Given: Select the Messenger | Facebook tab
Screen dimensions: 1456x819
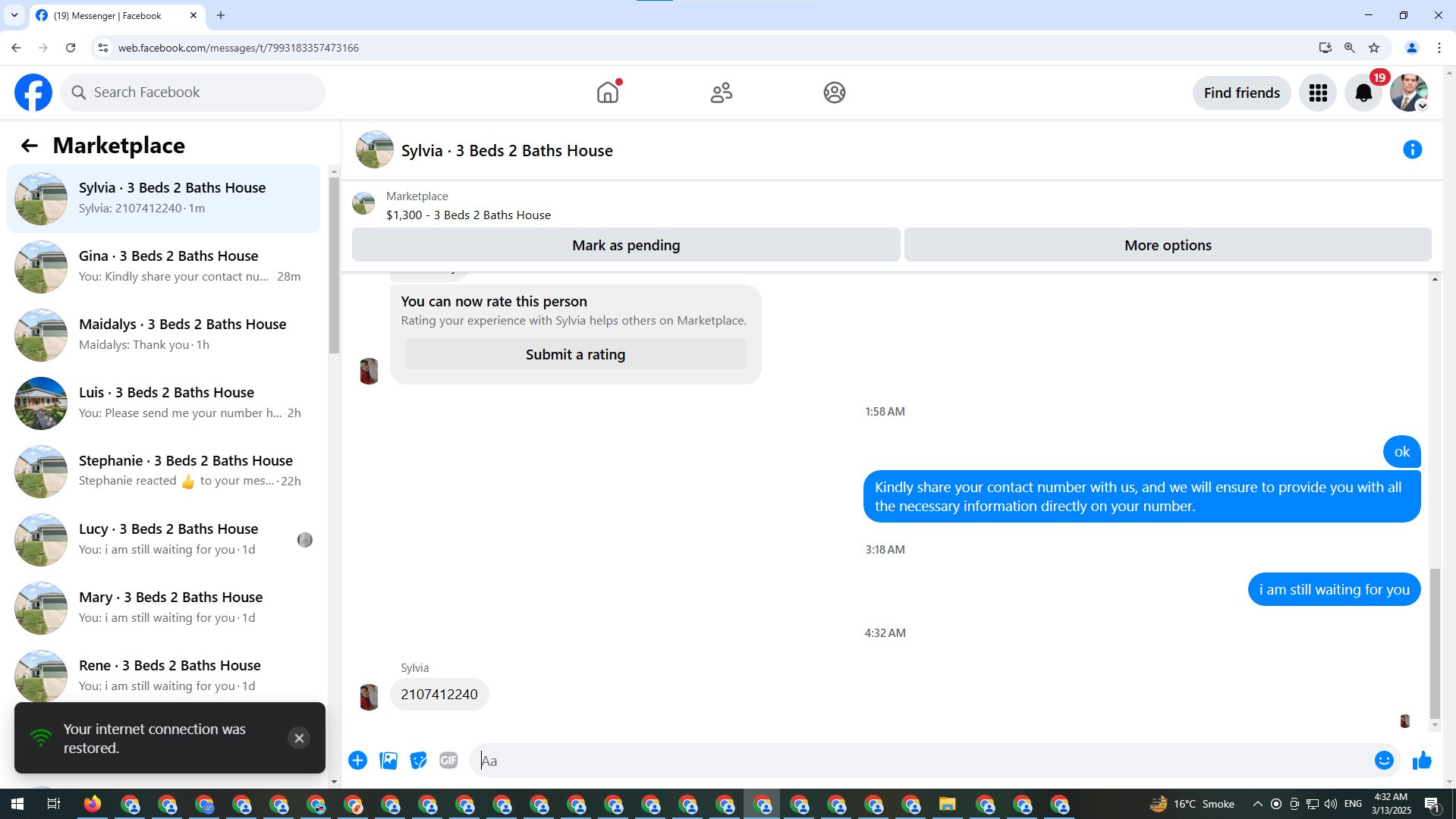Looking at the screenshot, I should point(118,15).
